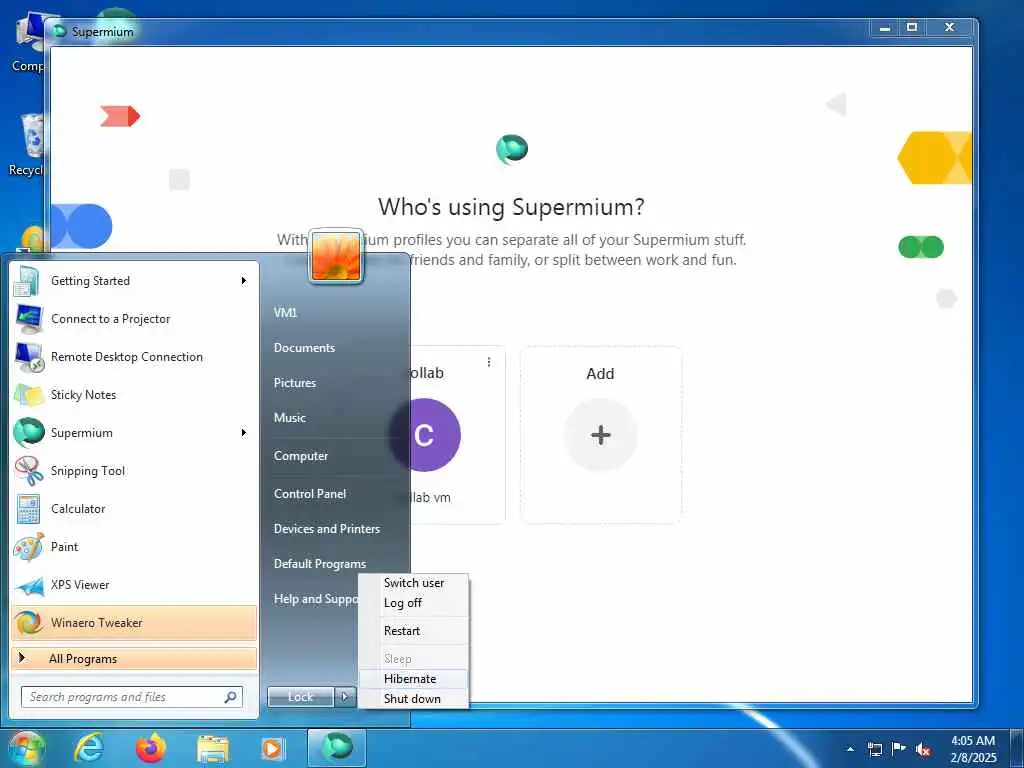Open Internet Explorer from the taskbar
Image resolution: width=1024 pixels, height=768 pixels.
coord(88,748)
